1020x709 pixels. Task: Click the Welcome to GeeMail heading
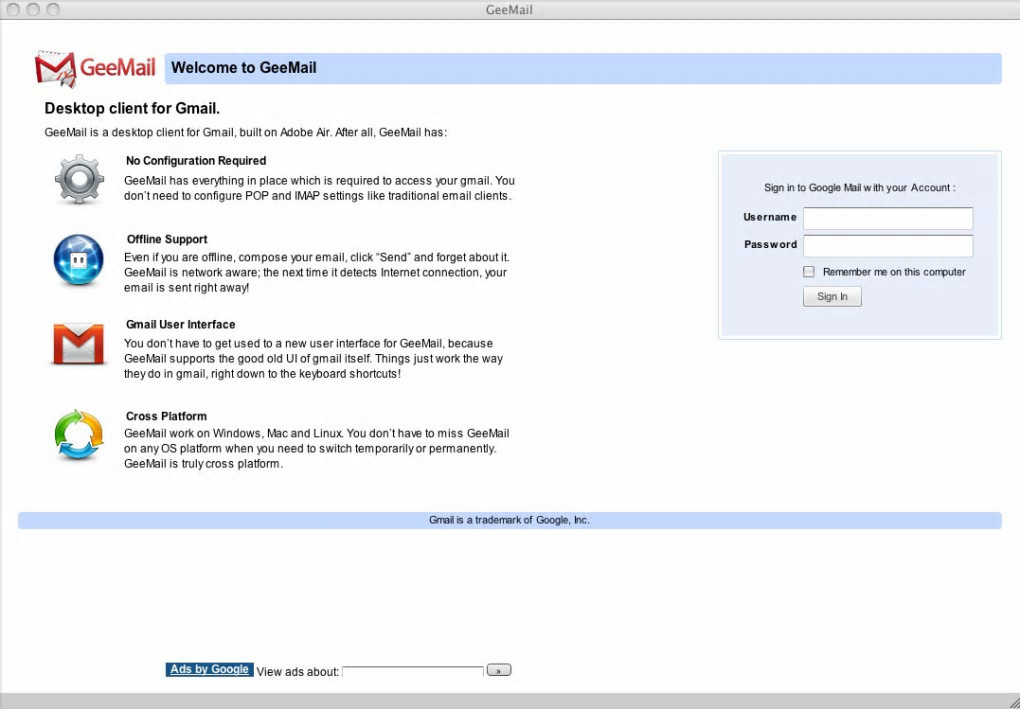coord(244,68)
